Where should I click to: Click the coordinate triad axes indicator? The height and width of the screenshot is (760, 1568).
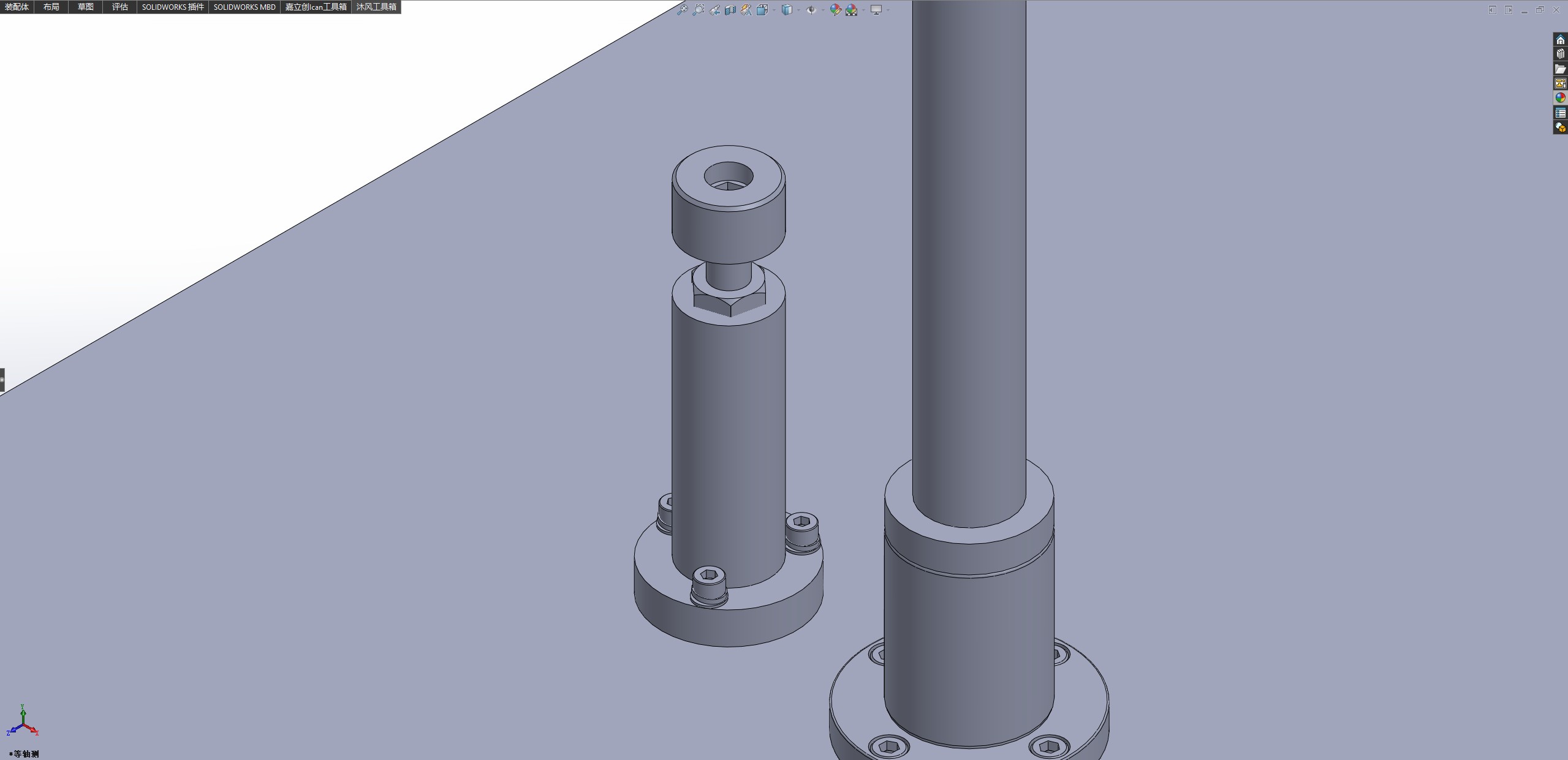(x=23, y=723)
